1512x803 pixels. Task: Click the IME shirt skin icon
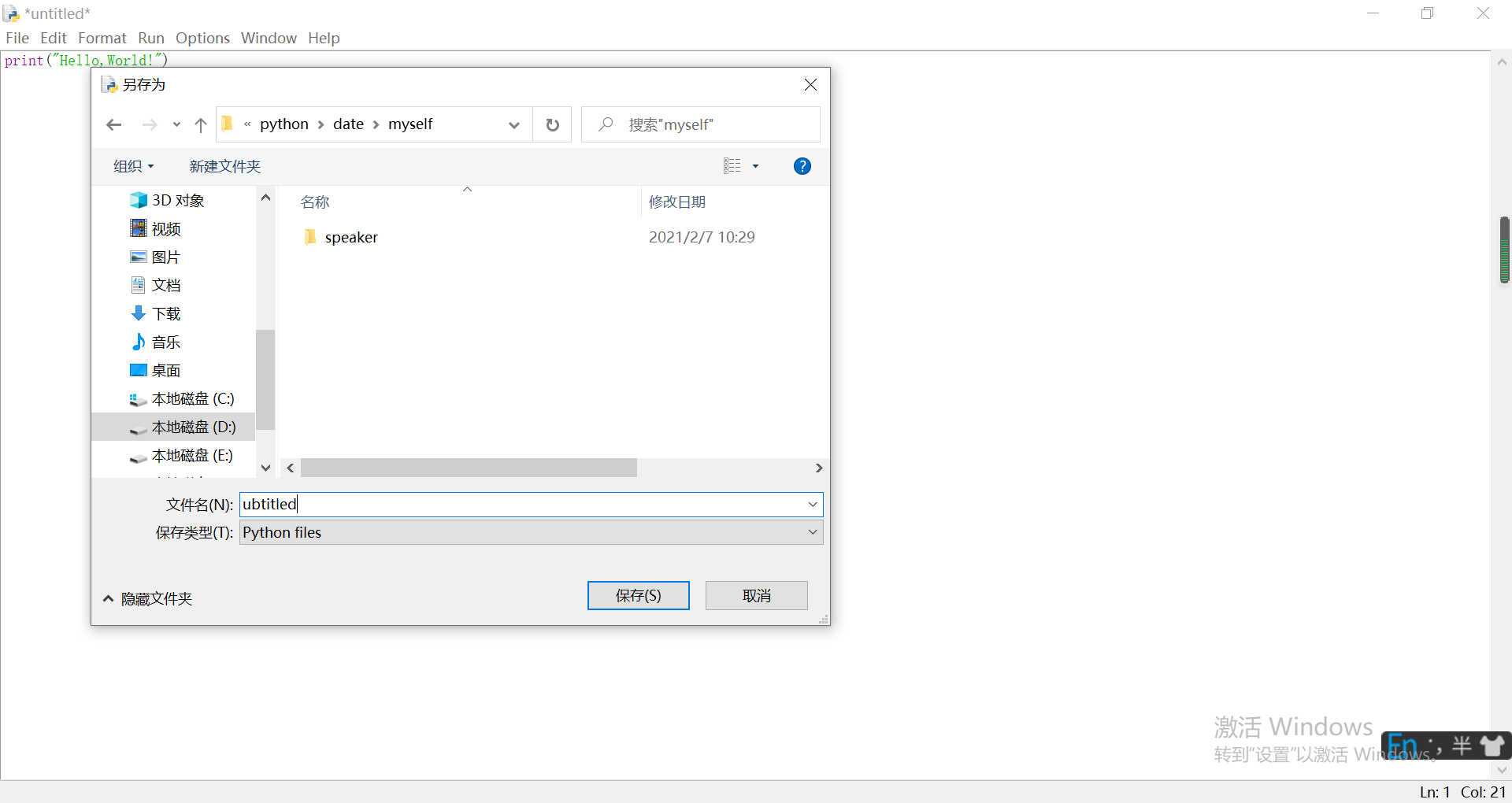pos(1492,745)
